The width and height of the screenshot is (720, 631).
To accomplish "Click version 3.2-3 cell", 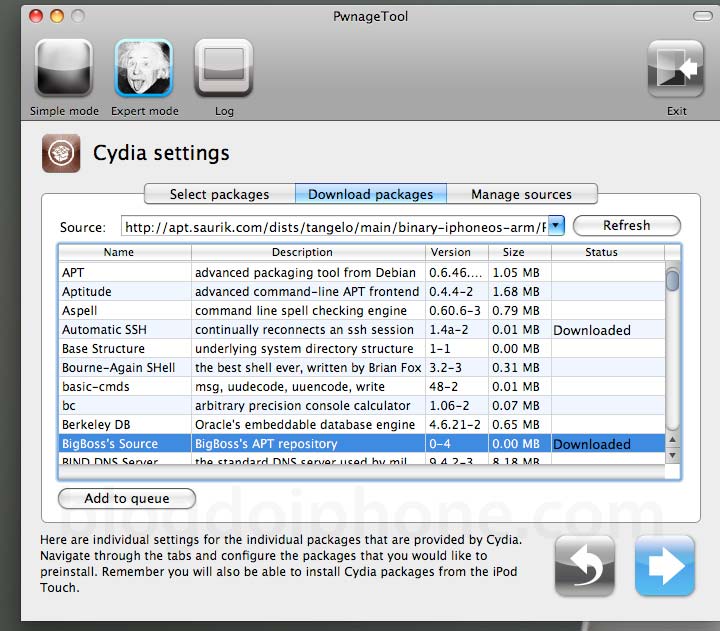I will pos(445,368).
